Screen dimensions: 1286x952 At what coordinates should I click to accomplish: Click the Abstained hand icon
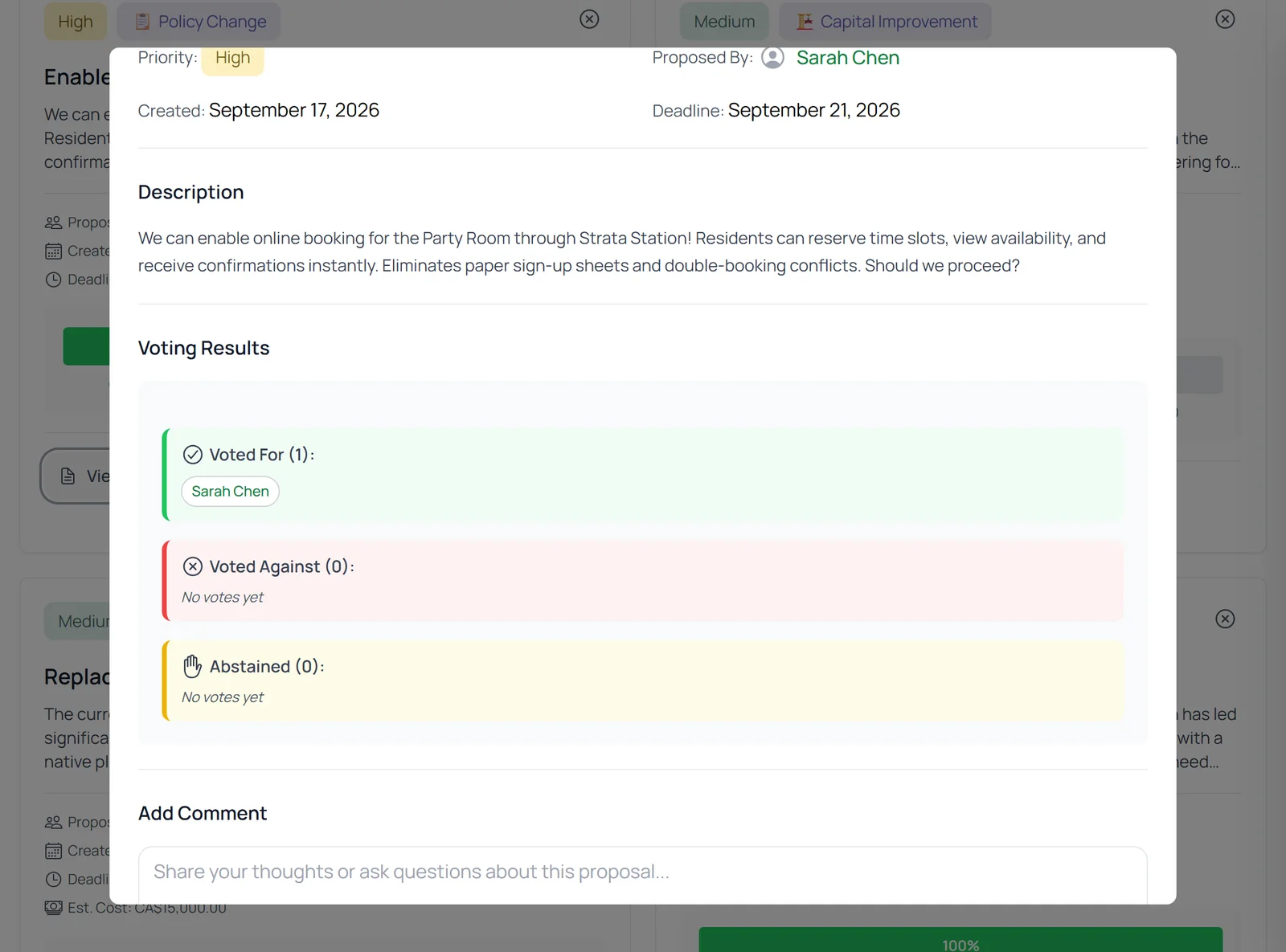[x=193, y=666]
